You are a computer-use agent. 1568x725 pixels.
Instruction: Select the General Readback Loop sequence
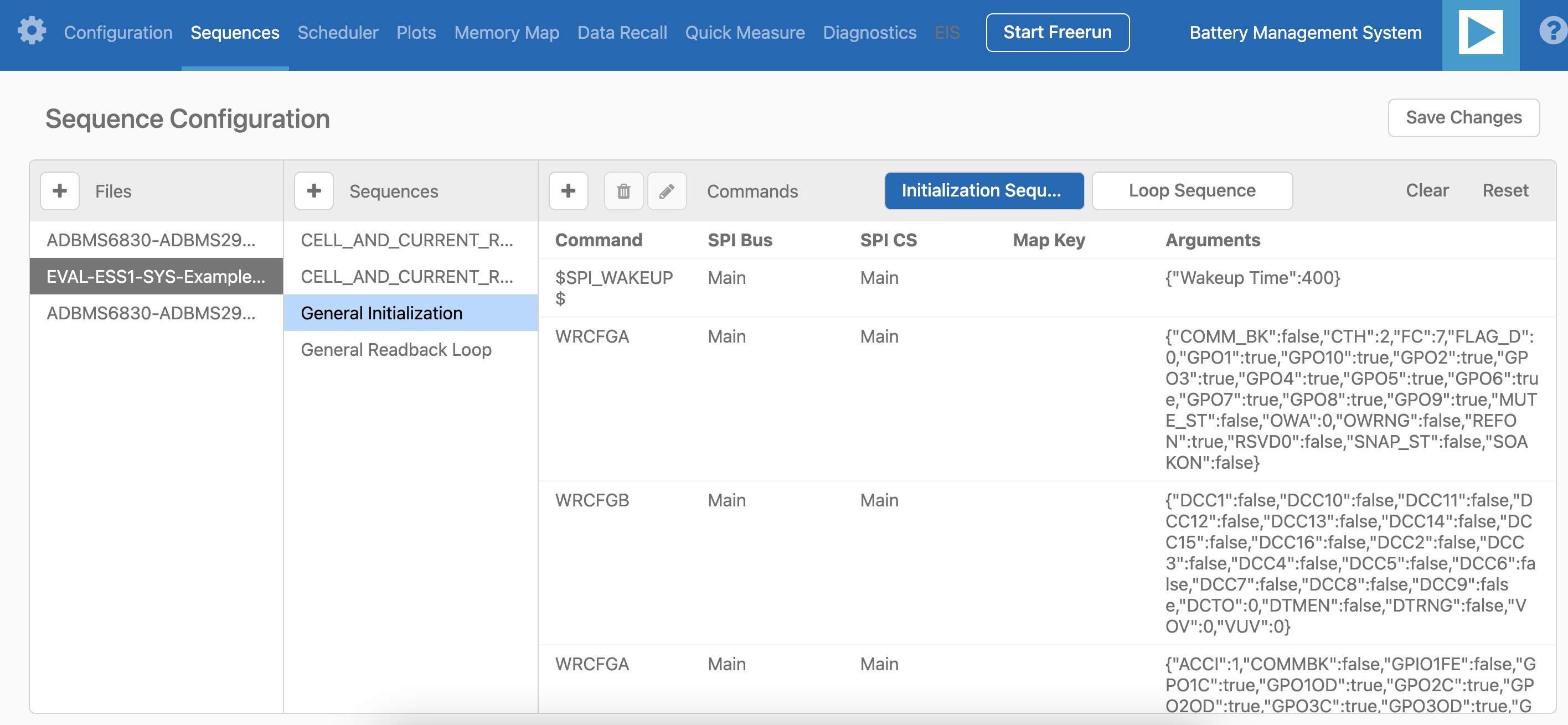coord(396,349)
